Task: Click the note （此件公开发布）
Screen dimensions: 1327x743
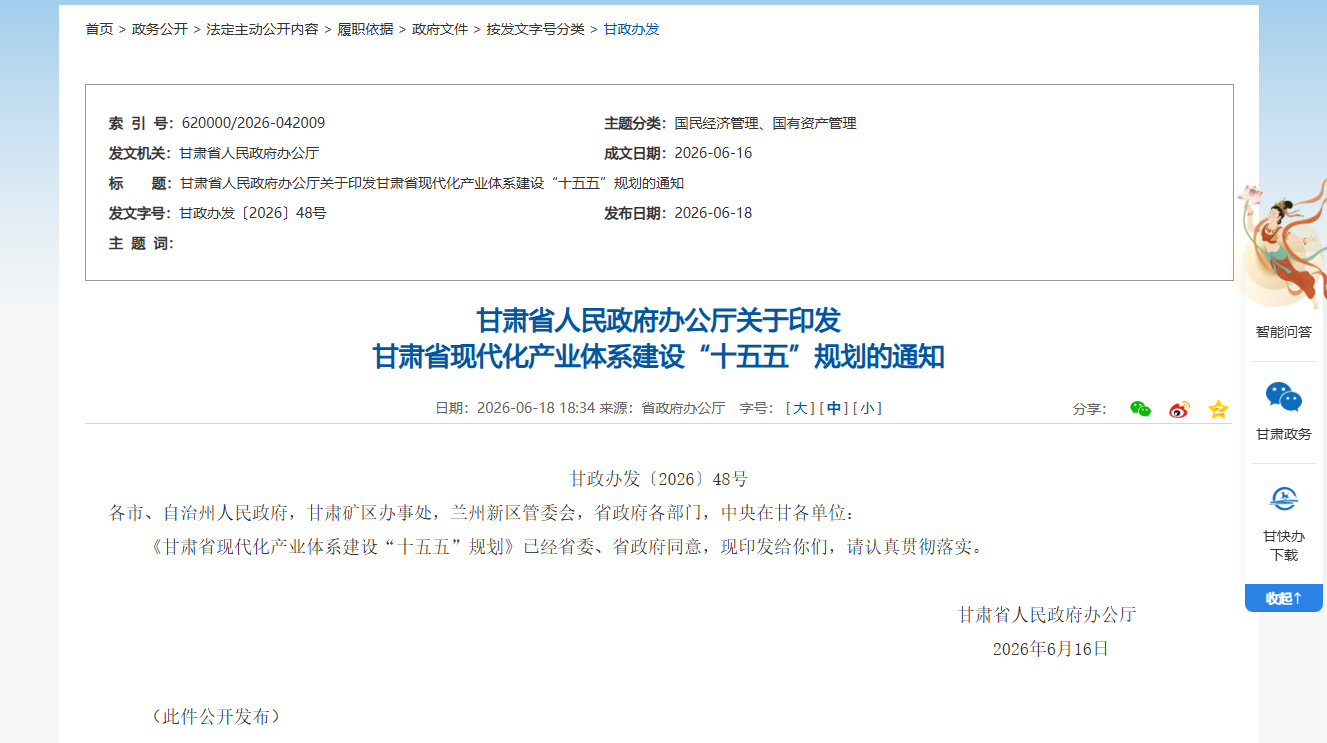Action: 216,716
